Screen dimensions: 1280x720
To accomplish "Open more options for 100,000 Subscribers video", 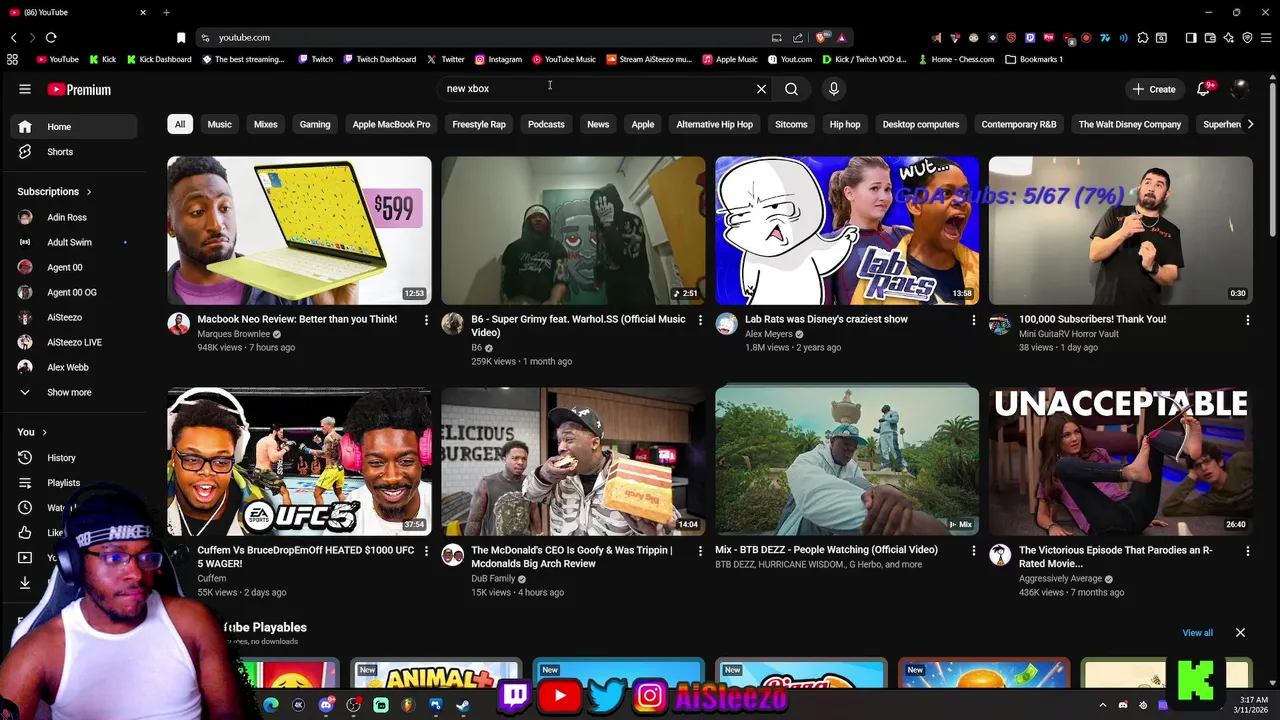I will [1247, 320].
